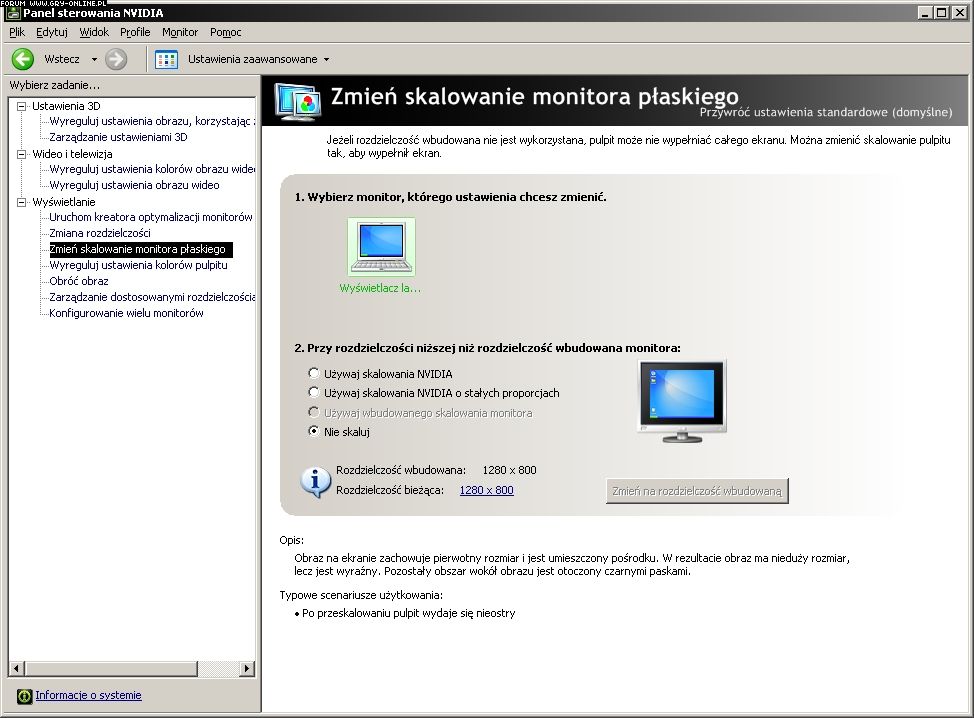Screen dimensions: 974x718
Task: Click the 'Wstecz' toolbar label
Action: pos(61,59)
